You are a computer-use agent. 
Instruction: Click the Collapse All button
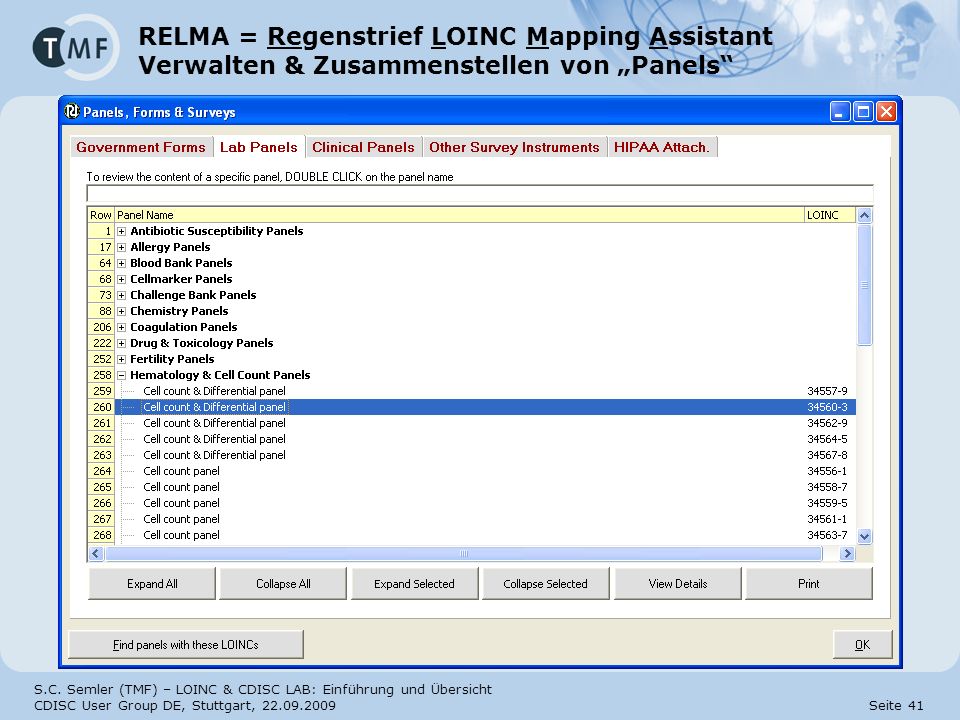click(283, 583)
